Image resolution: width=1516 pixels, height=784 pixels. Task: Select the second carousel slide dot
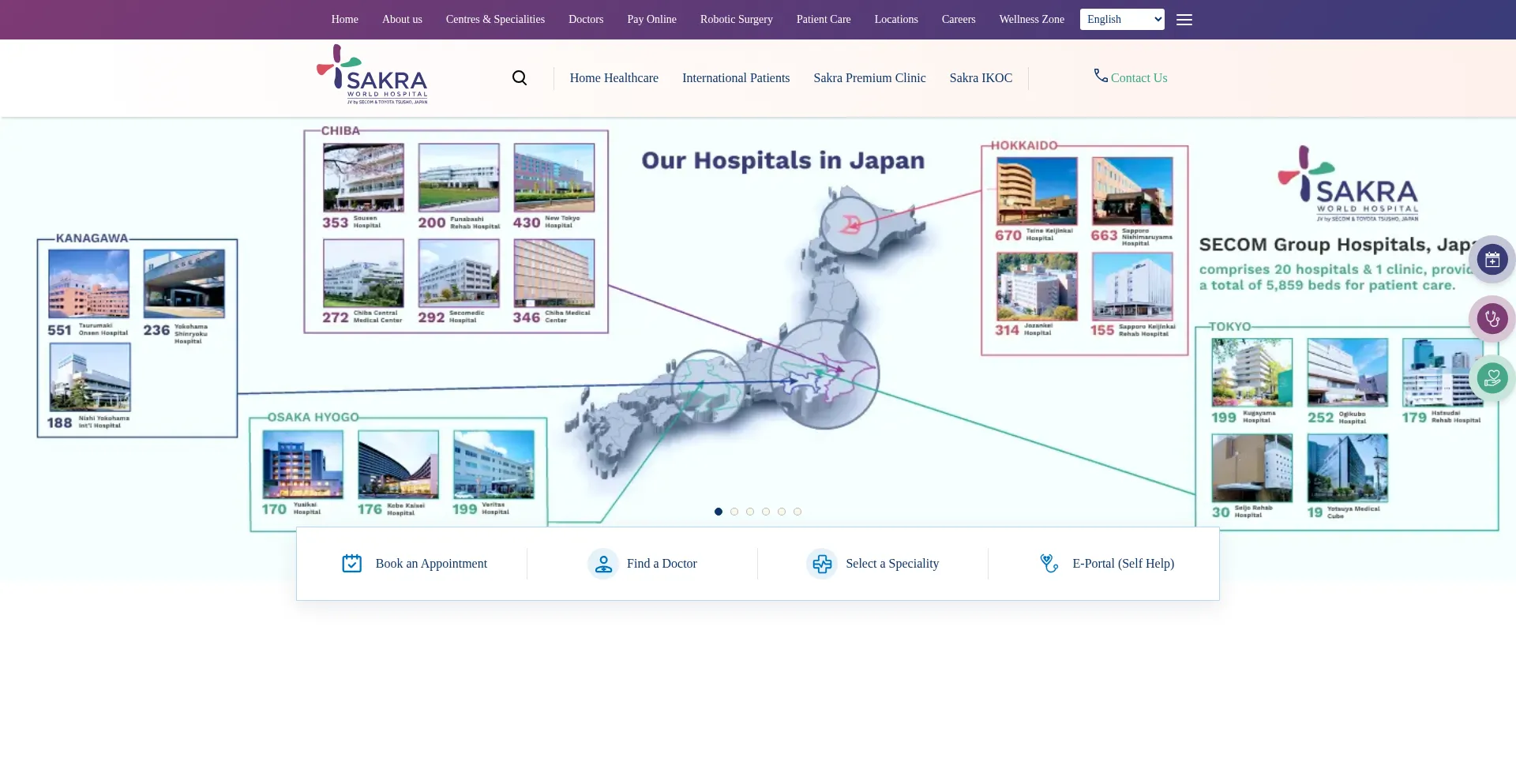coord(734,512)
